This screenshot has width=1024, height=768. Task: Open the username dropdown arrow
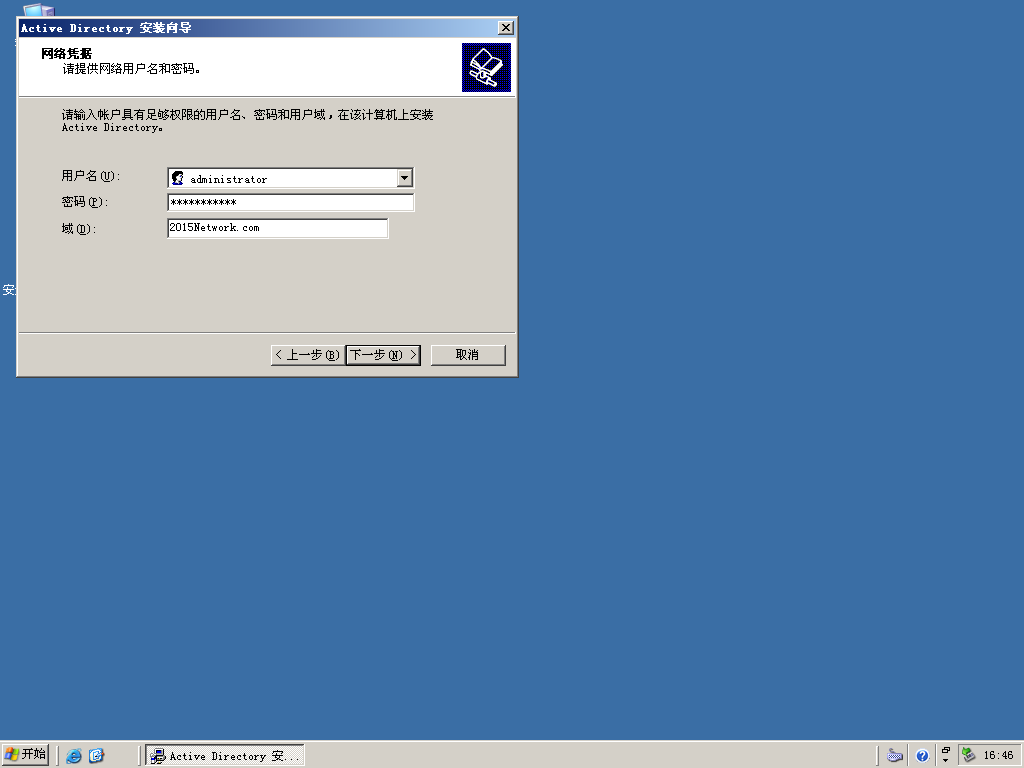[405, 178]
